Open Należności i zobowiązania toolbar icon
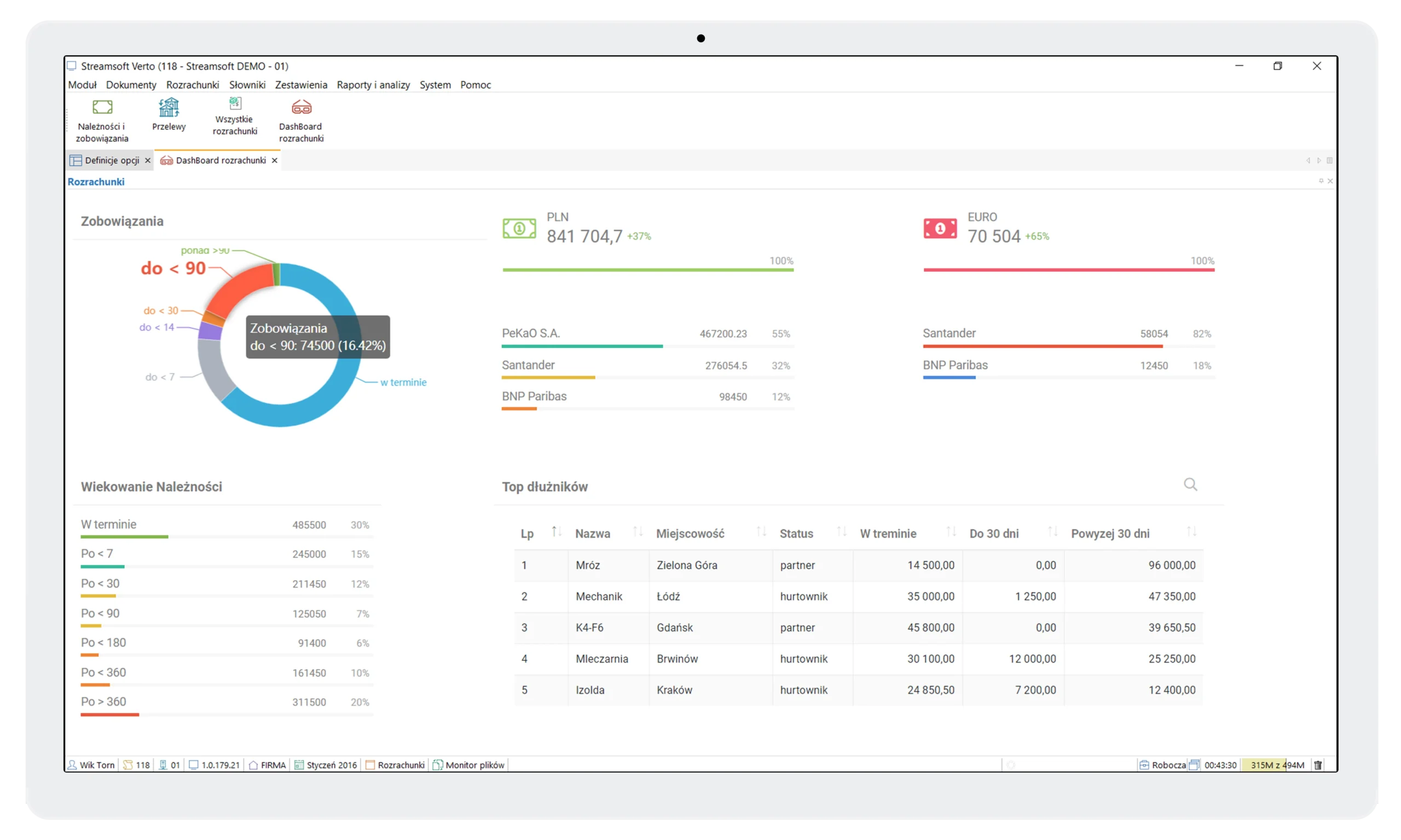The height and width of the screenshot is (840, 1401). click(x=102, y=107)
